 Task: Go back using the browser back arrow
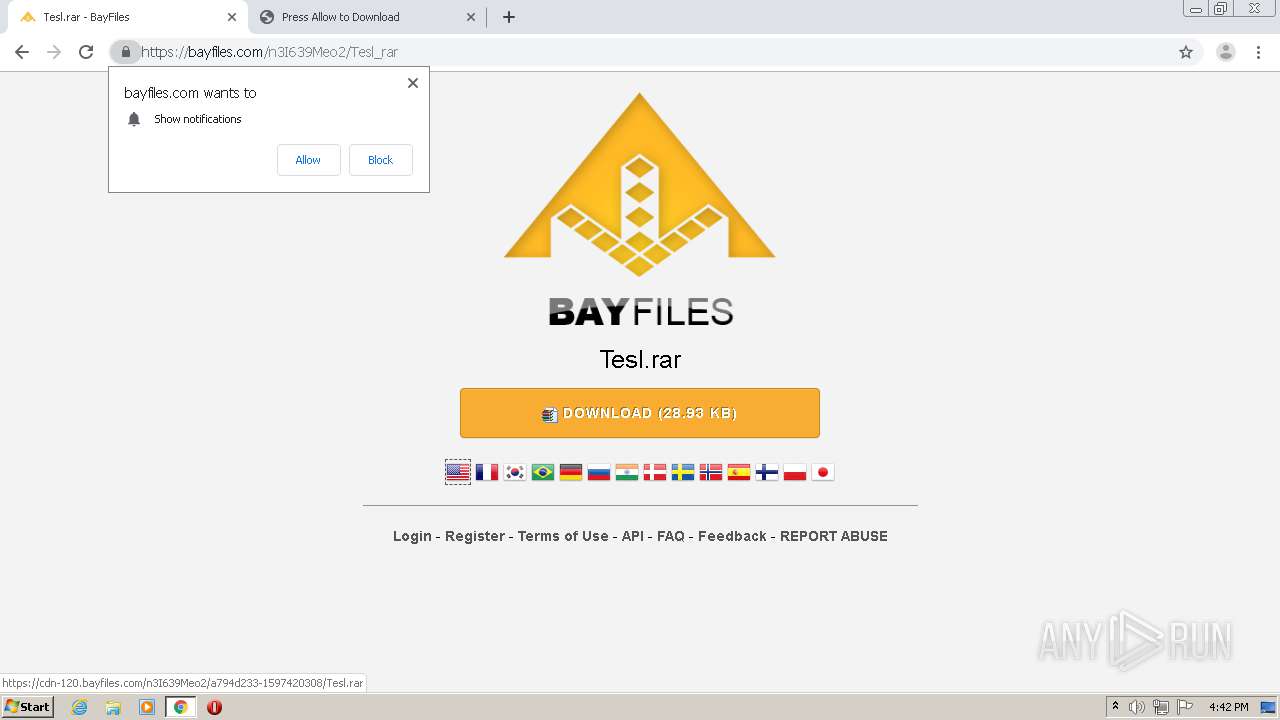(22, 52)
